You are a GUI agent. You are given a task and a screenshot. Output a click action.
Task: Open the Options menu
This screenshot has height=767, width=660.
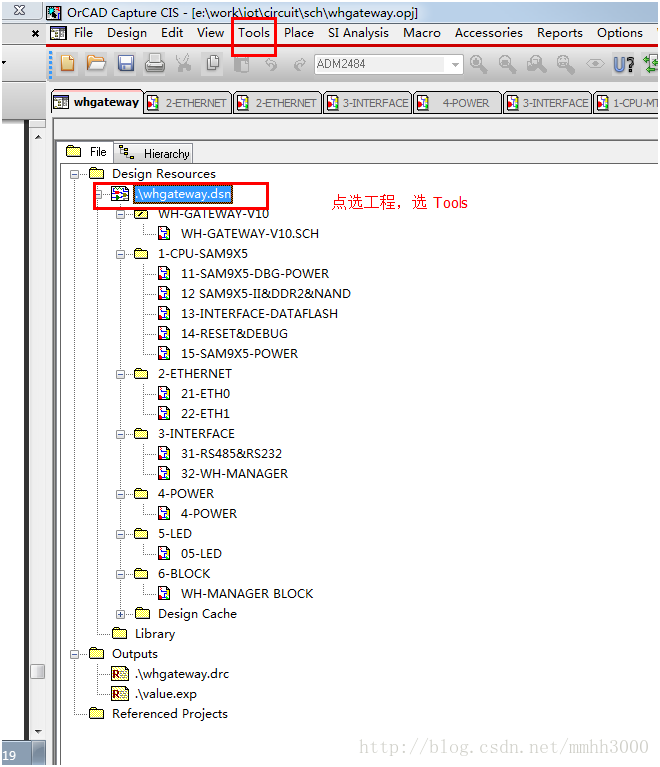tap(619, 33)
